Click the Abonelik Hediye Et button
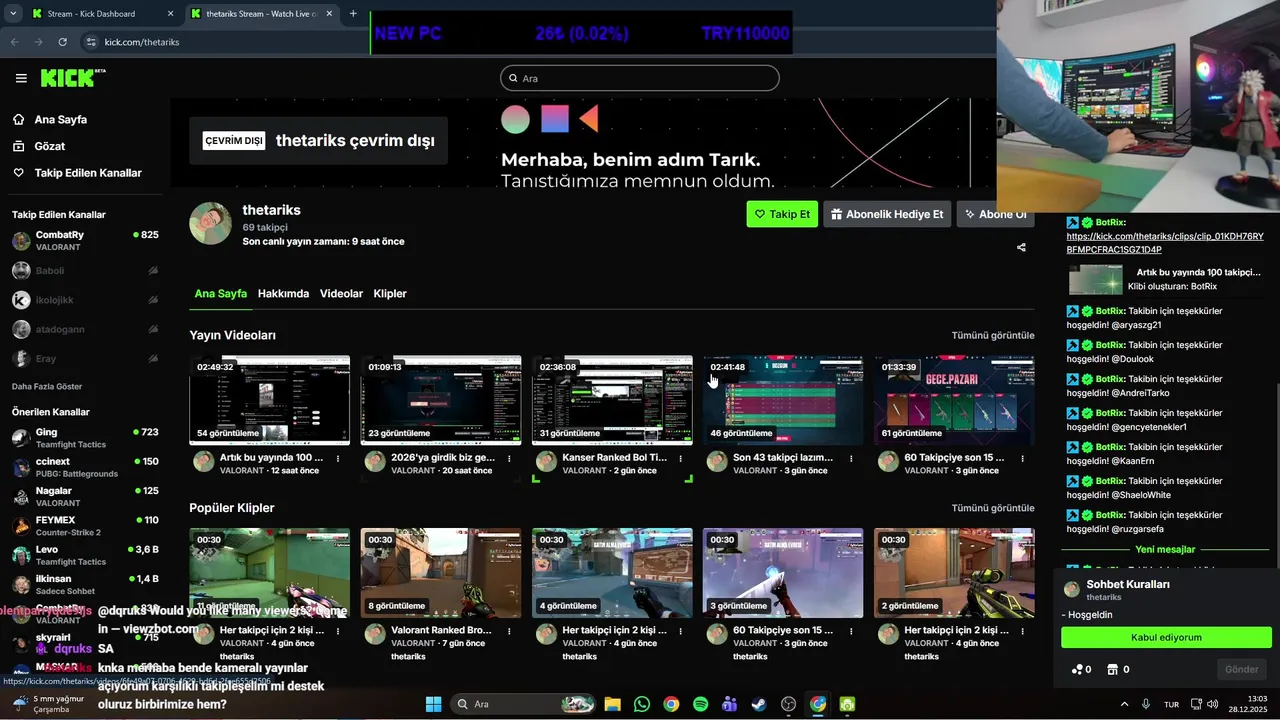1280x720 pixels. coord(887,214)
